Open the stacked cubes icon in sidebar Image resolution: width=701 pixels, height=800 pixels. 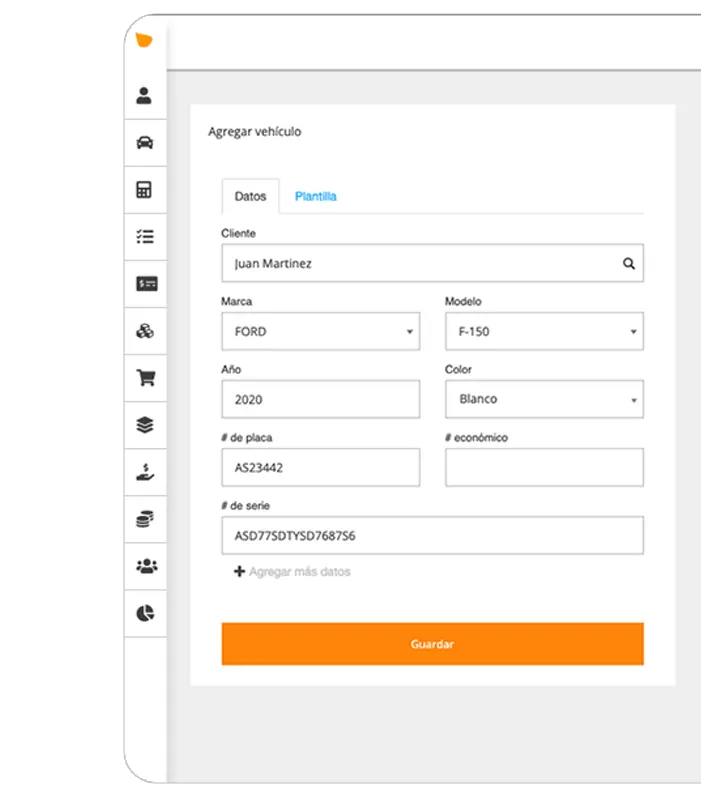145,331
